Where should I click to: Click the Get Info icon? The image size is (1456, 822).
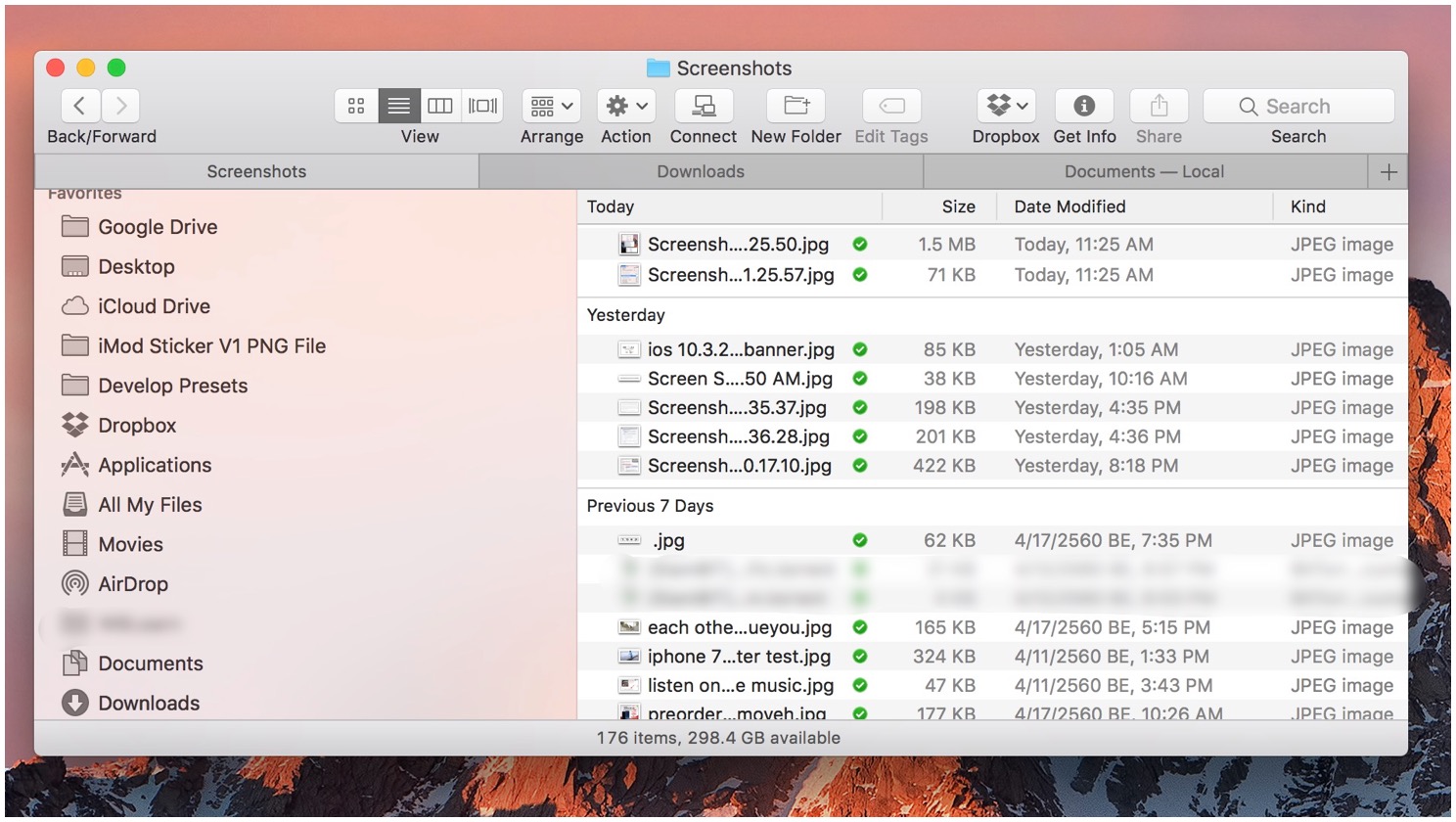(x=1084, y=106)
